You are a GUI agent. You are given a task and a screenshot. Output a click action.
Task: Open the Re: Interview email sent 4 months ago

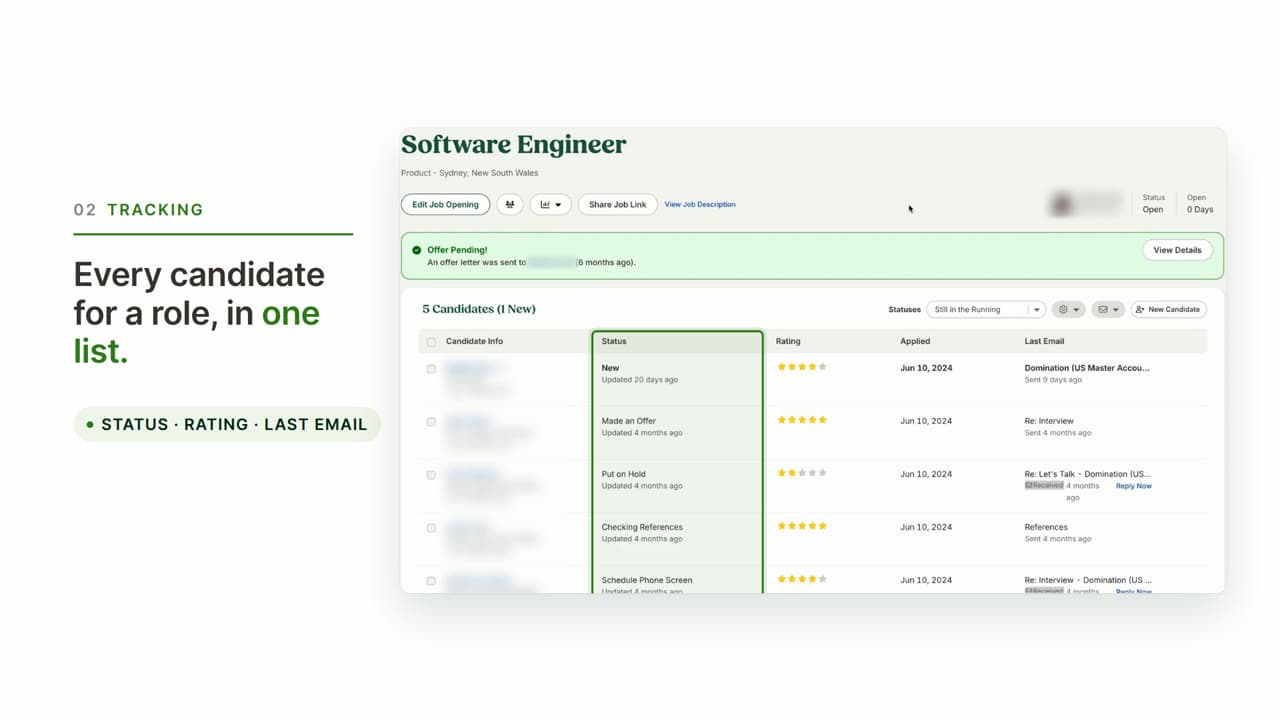coord(1049,421)
